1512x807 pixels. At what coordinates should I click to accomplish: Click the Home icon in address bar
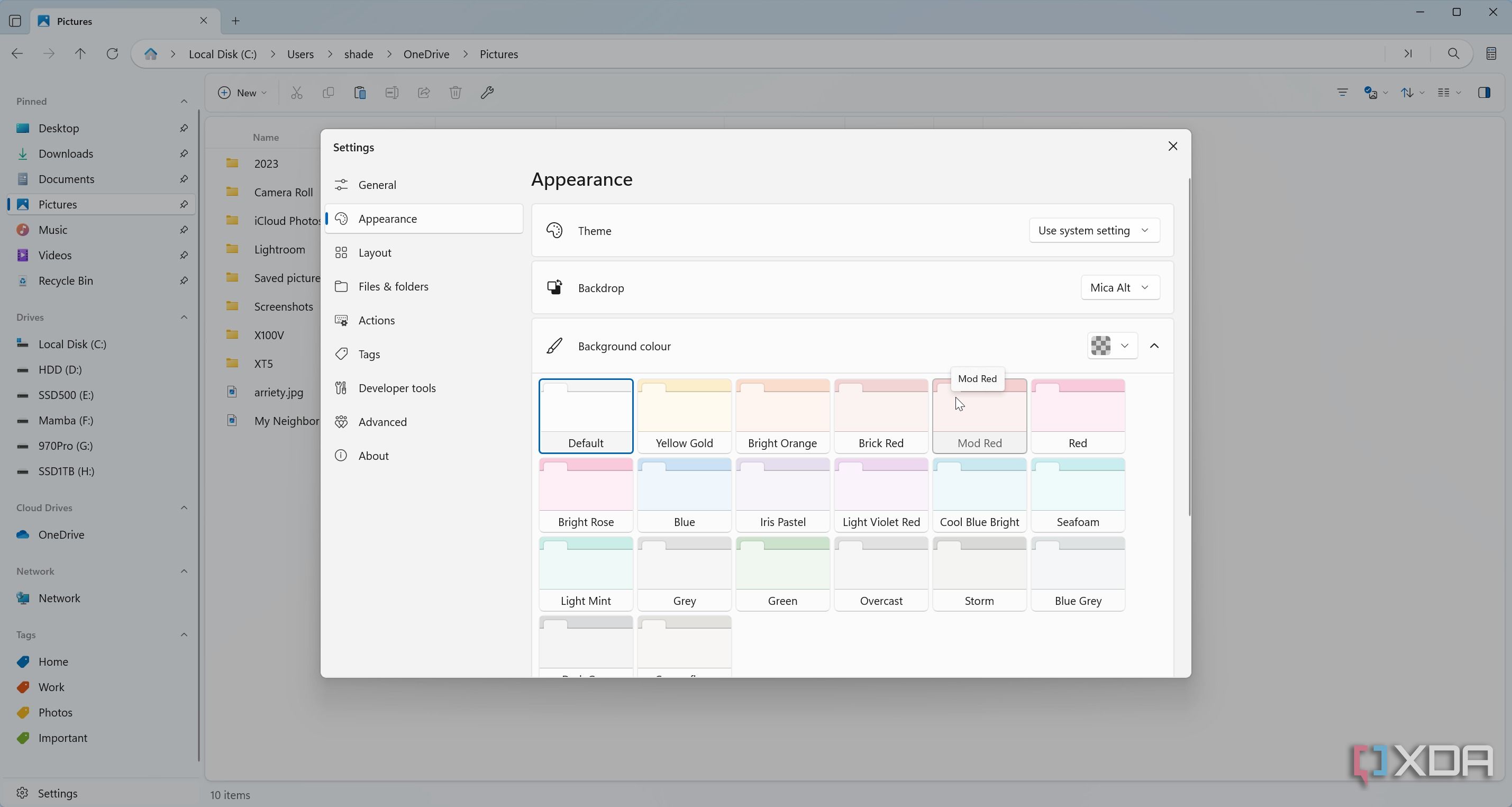point(151,54)
